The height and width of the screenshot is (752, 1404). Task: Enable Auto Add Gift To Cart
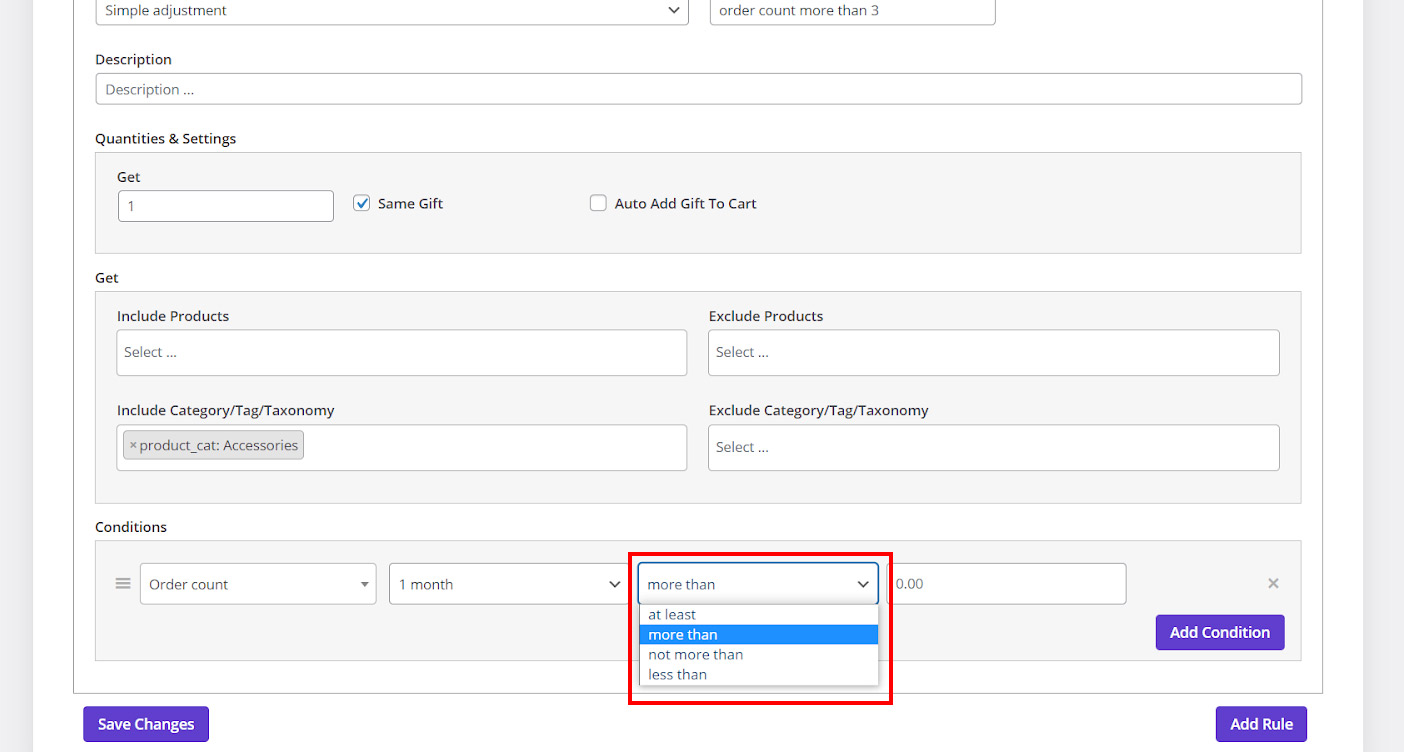tap(598, 203)
